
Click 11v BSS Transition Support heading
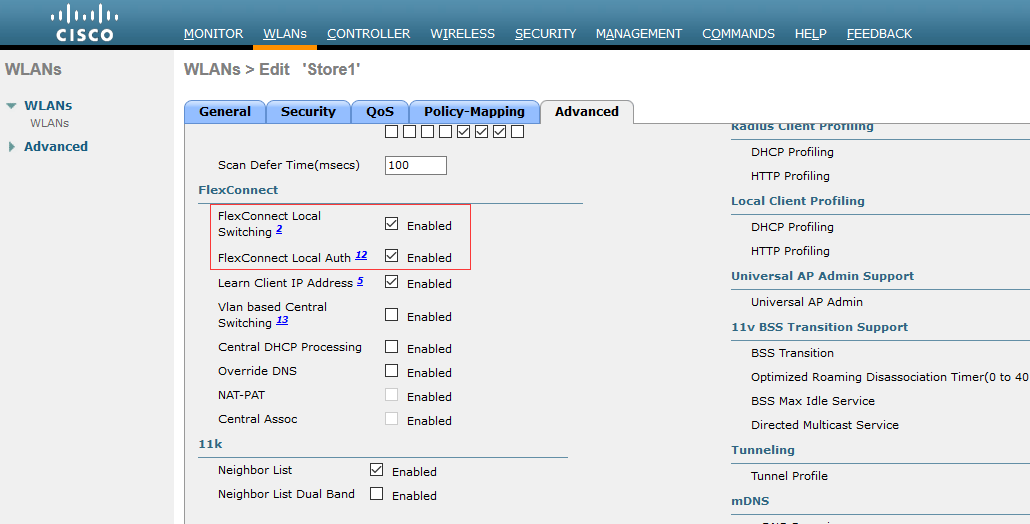[x=819, y=327]
